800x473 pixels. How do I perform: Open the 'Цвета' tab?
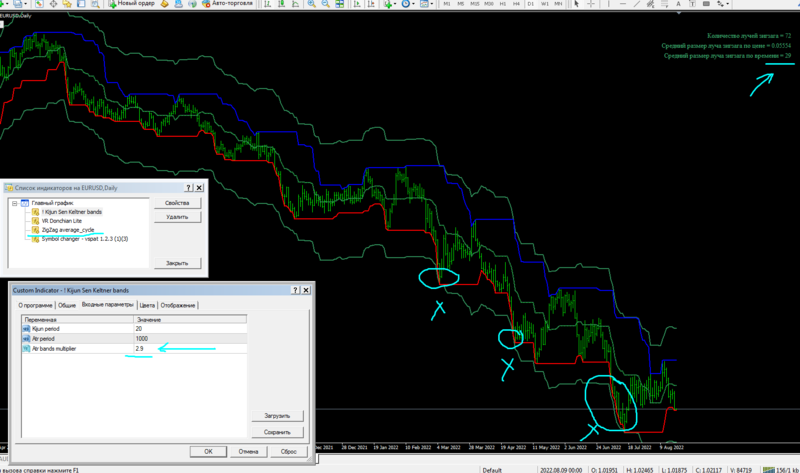pyautogui.click(x=146, y=305)
